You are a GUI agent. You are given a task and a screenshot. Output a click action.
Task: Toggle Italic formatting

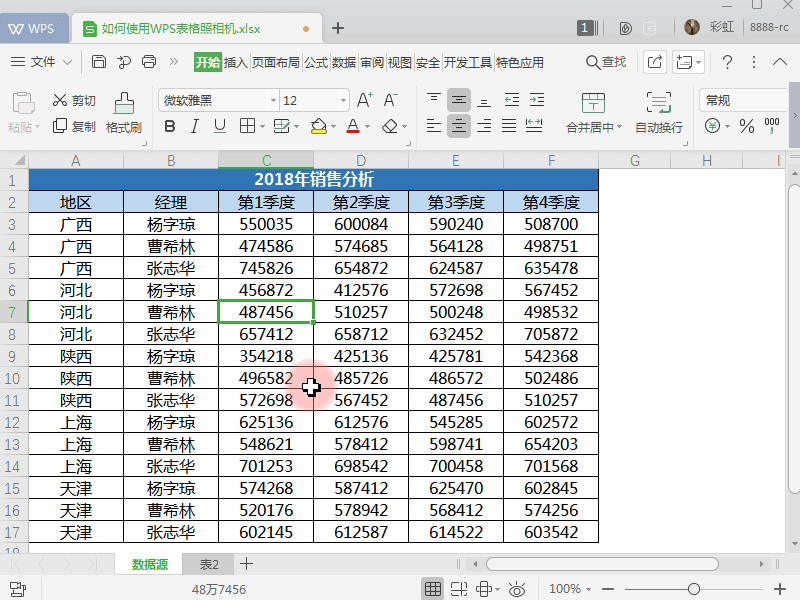pos(194,126)
